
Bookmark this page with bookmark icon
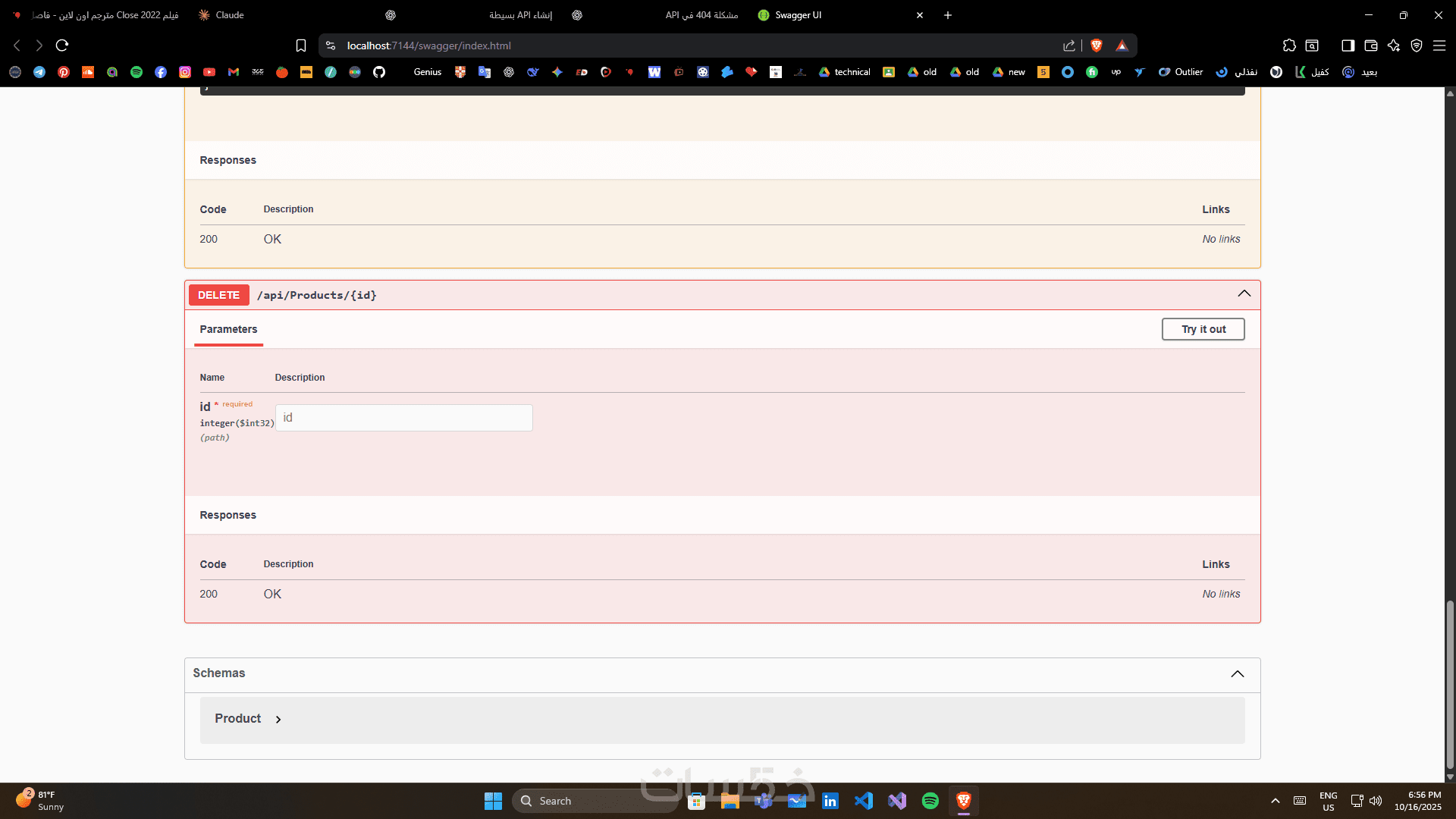click(301, 45)
